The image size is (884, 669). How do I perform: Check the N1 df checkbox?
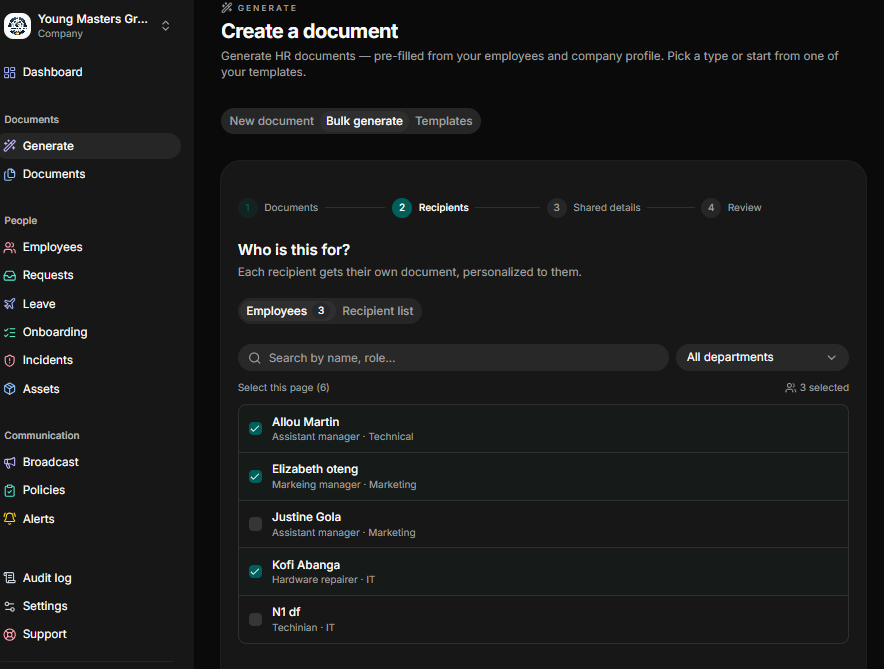point(255,619)
